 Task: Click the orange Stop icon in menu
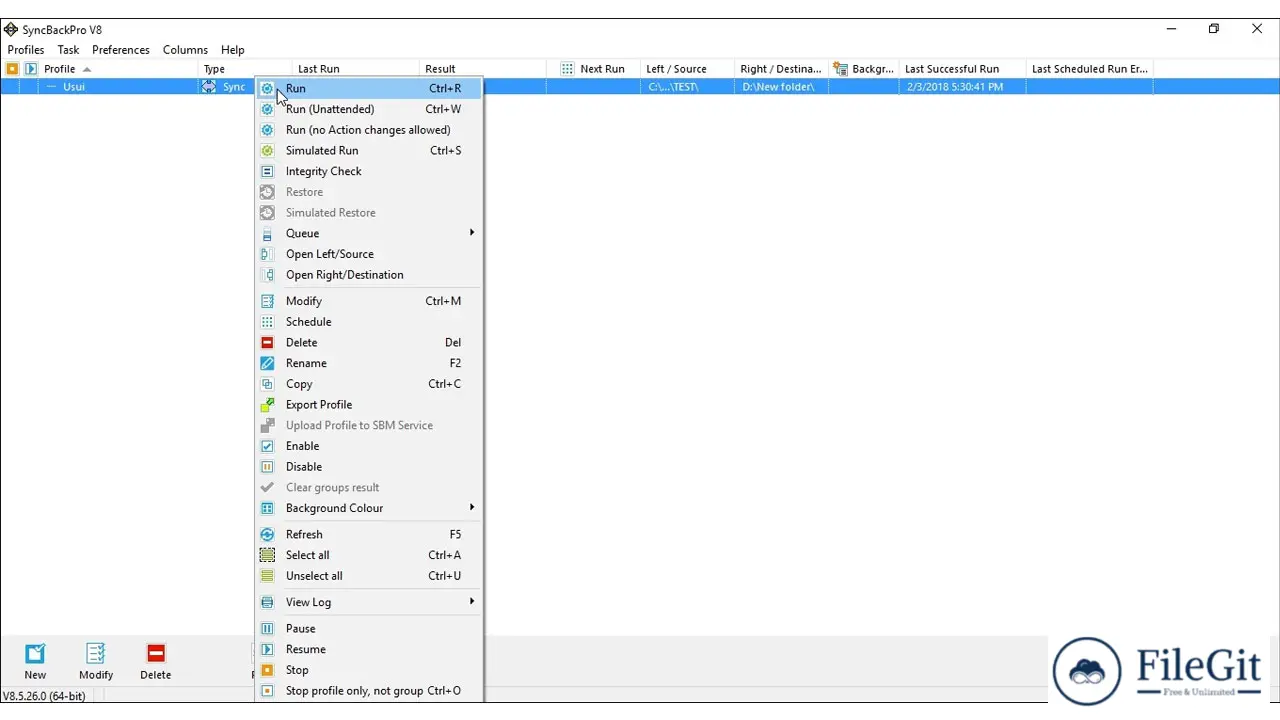pos(267,670)
